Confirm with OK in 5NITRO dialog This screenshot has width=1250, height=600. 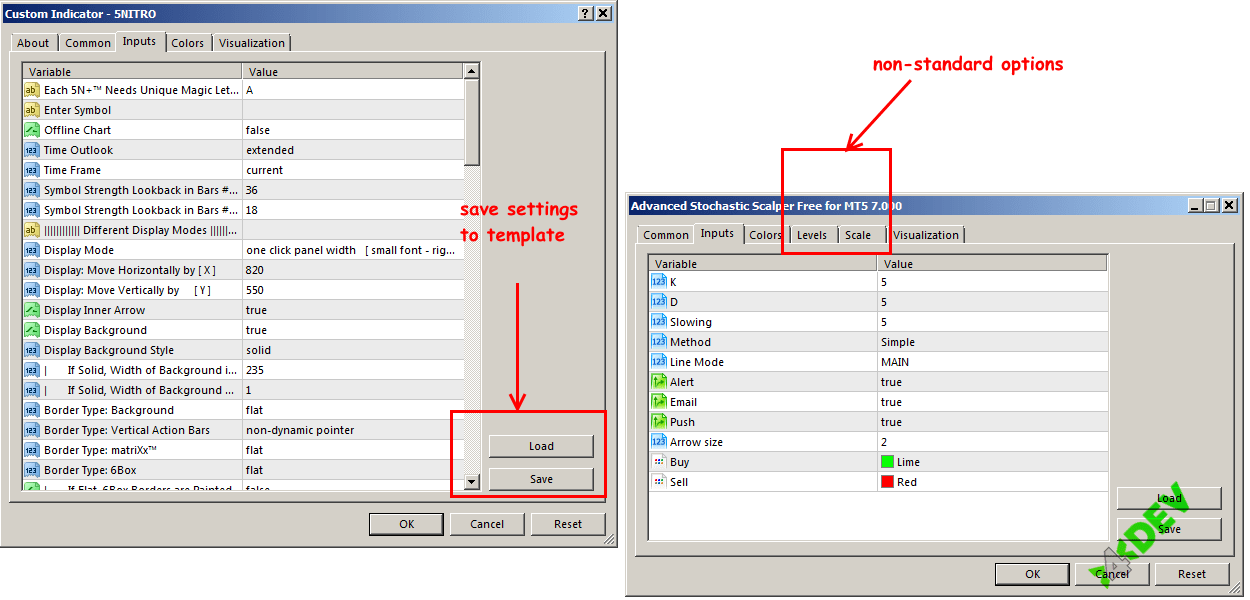tap(406, 524)
